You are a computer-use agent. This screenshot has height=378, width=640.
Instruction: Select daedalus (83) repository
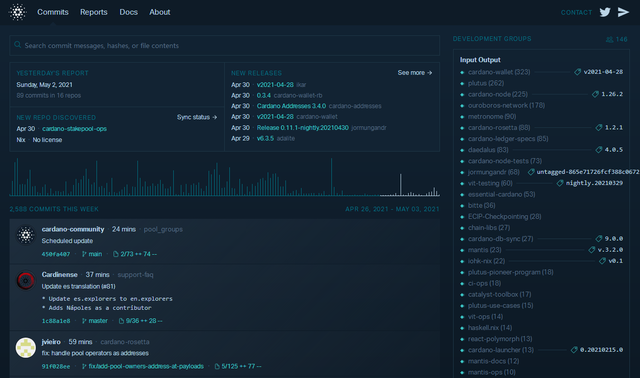coord(488,150)
